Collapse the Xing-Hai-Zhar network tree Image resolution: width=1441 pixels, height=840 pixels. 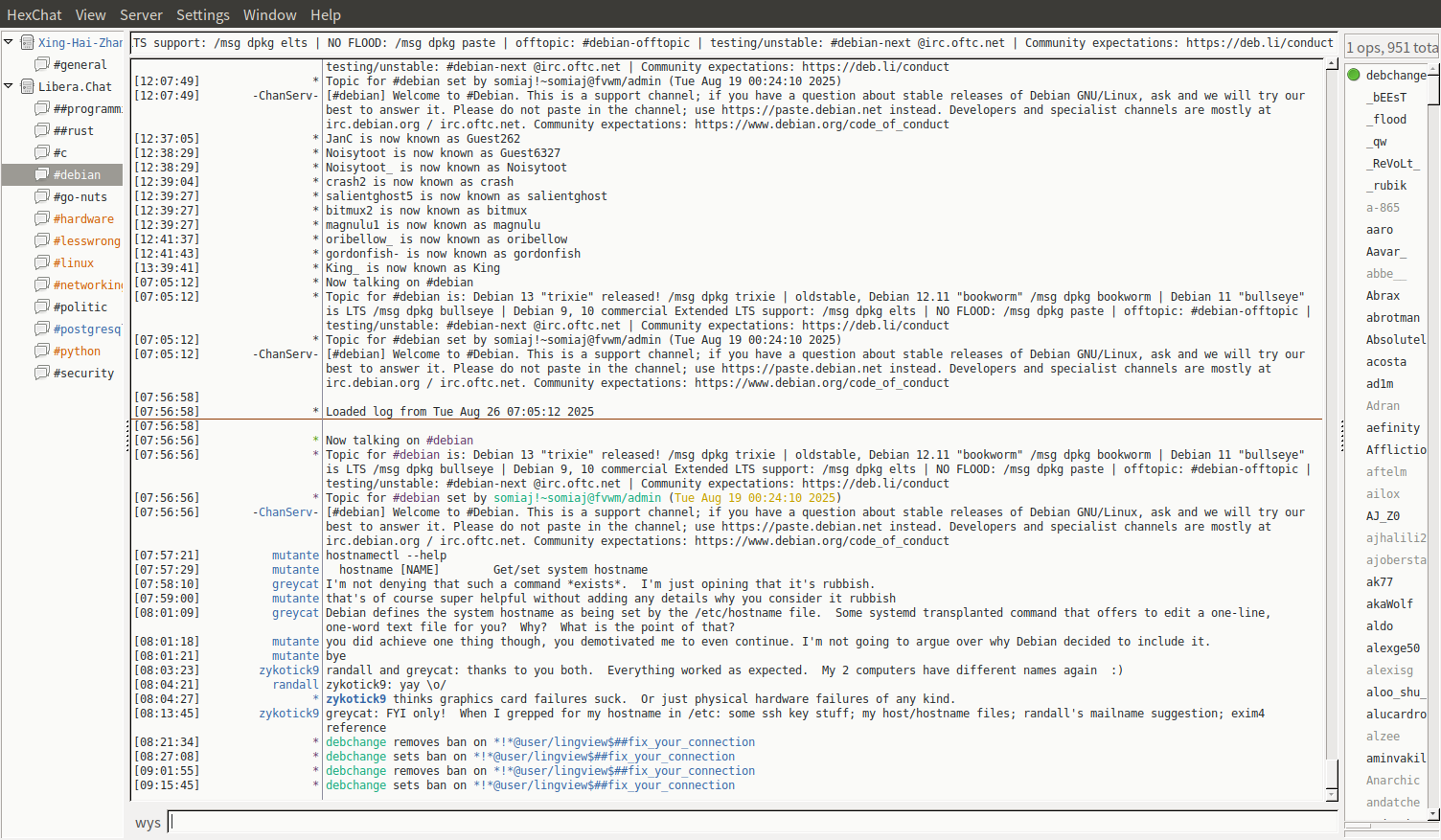click(x=9, y=42)
